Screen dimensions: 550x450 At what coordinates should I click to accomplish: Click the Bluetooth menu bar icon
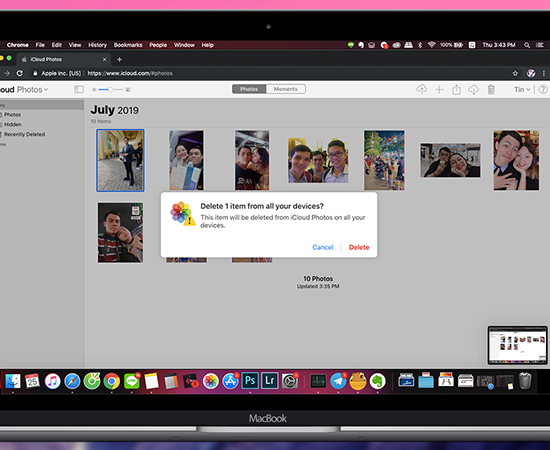420,45
